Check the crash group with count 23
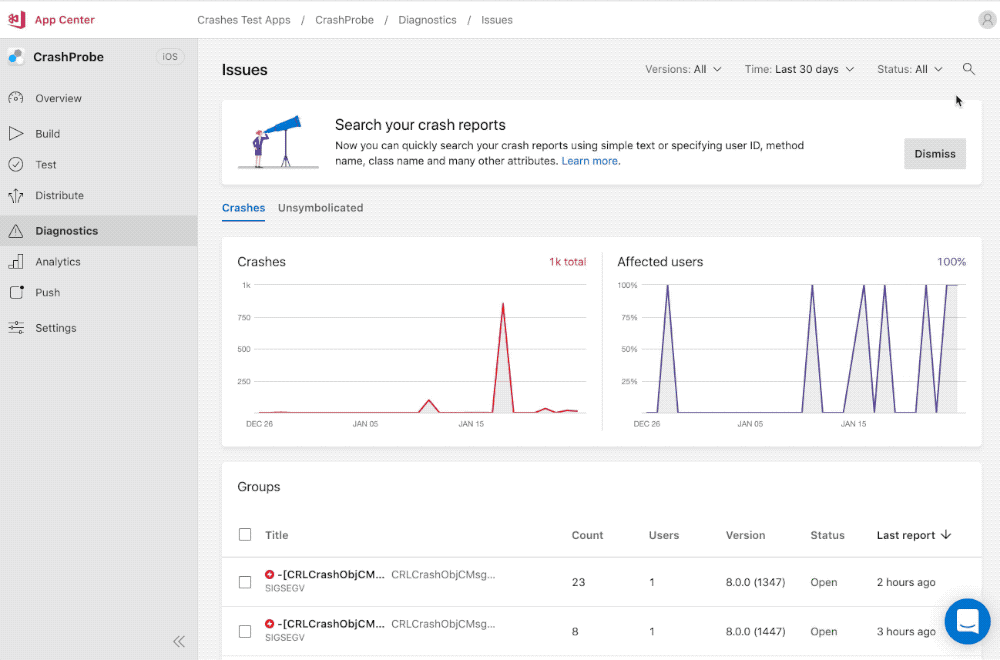This screenshot has width=1000, height=660. (x=245, y=582)
